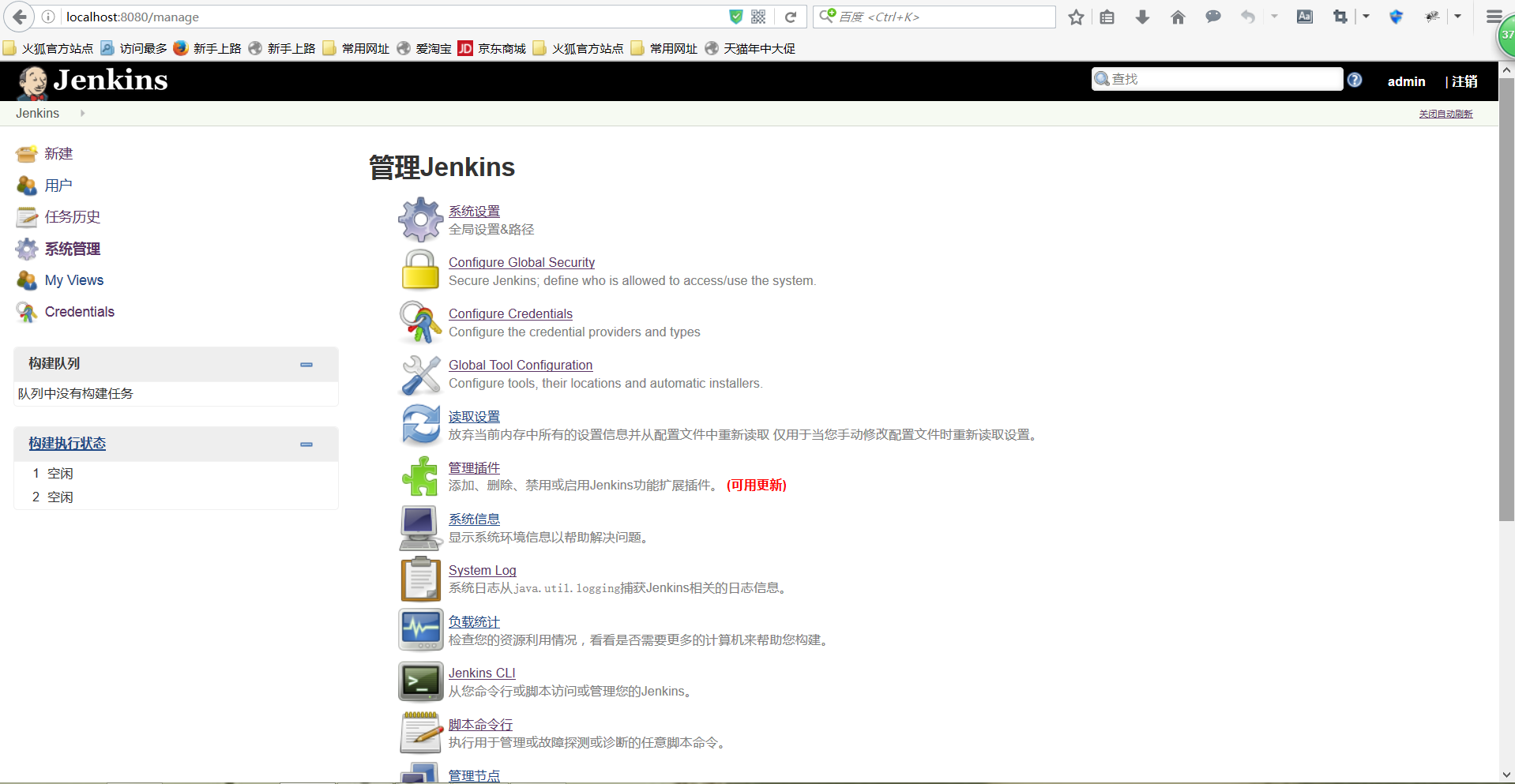This screenshot has height=784, width=1515.
Task: Collapse the 构建执行状态 panel
Action: [x=306, y=445]
